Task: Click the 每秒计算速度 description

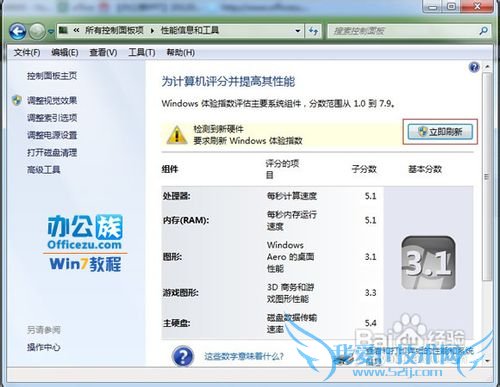Action: pyautogui.click(x=292, y=196)
